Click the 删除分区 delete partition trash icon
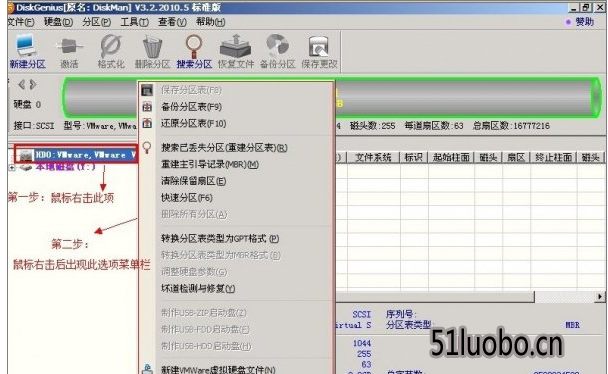608x374 pixels. [x=152, y=51]
